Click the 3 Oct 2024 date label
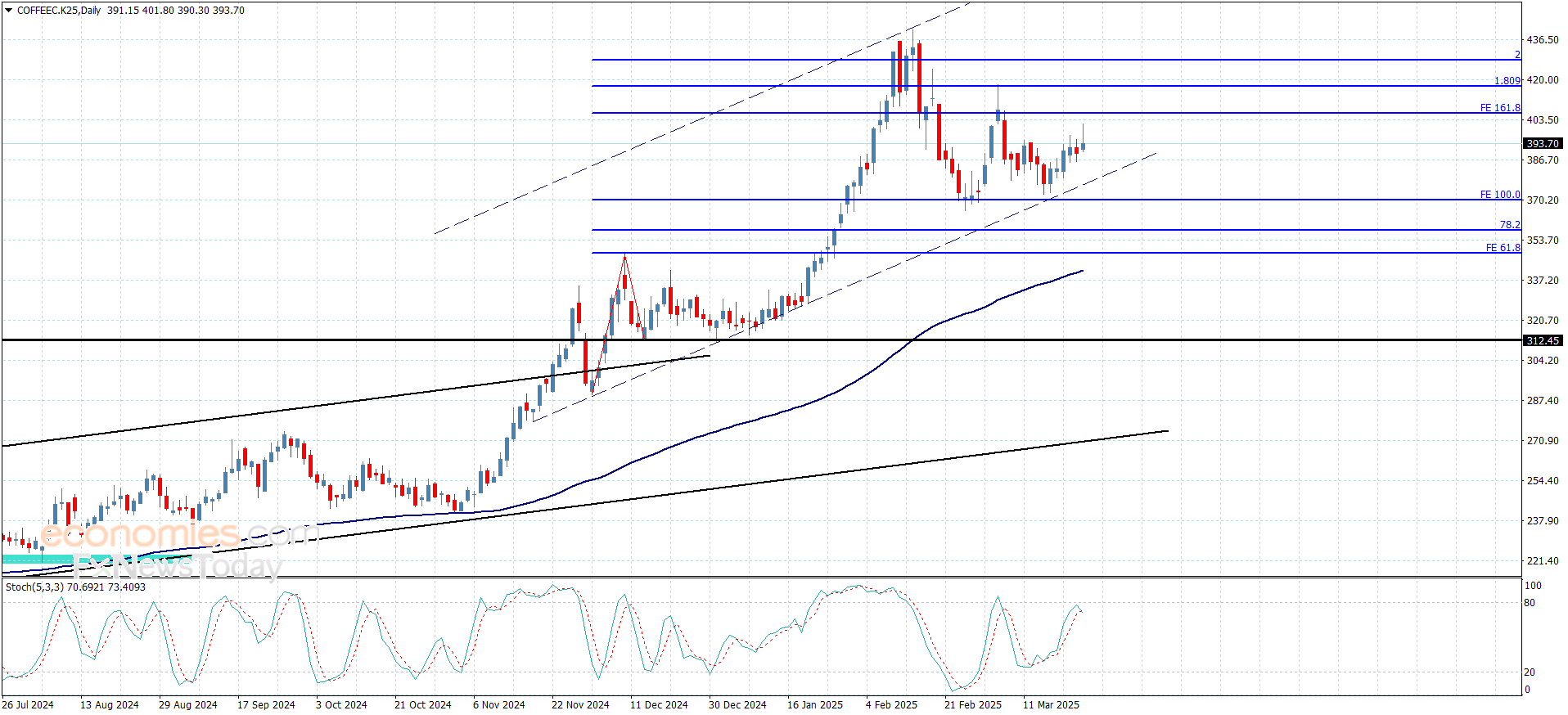Viewport: 1568px width, 715px height. tap(341, 705)
